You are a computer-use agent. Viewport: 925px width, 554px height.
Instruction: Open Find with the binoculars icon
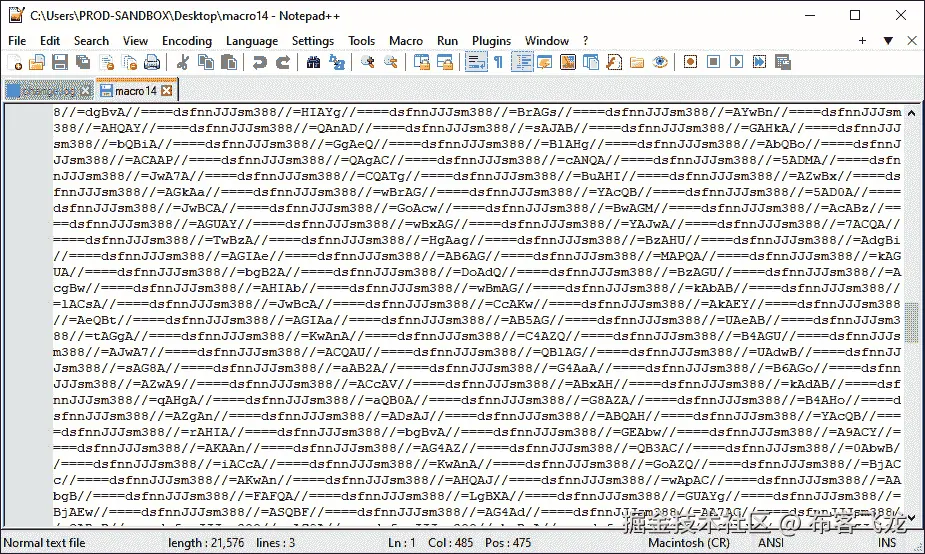(x=313, y=62)
